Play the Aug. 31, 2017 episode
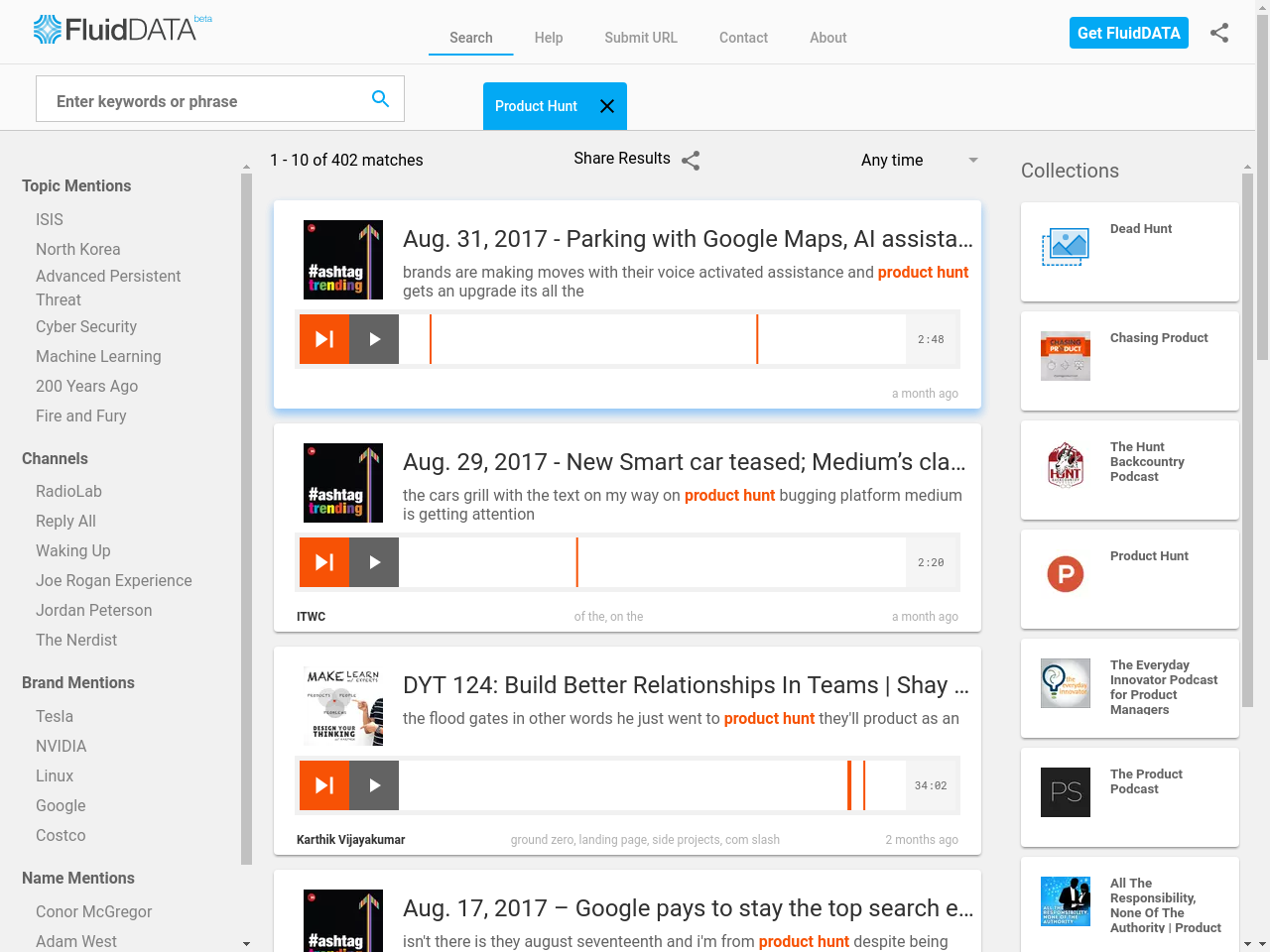Viewport: 1270px width, 952px height. pos(374,339)
